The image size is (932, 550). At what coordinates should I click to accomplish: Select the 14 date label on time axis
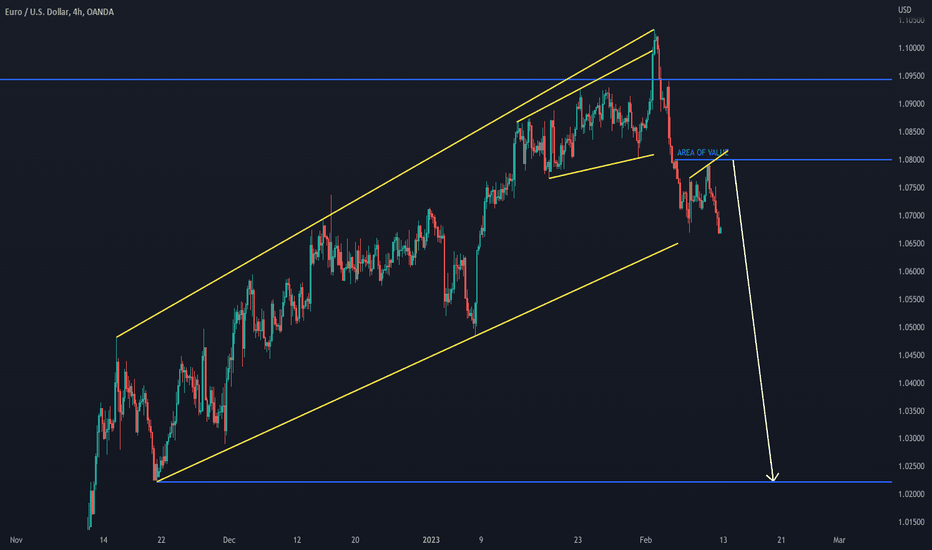(x=103, y=540)
